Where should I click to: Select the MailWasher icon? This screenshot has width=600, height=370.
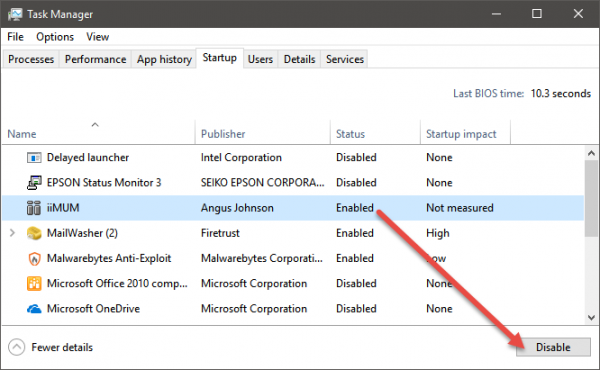point(34,233)
